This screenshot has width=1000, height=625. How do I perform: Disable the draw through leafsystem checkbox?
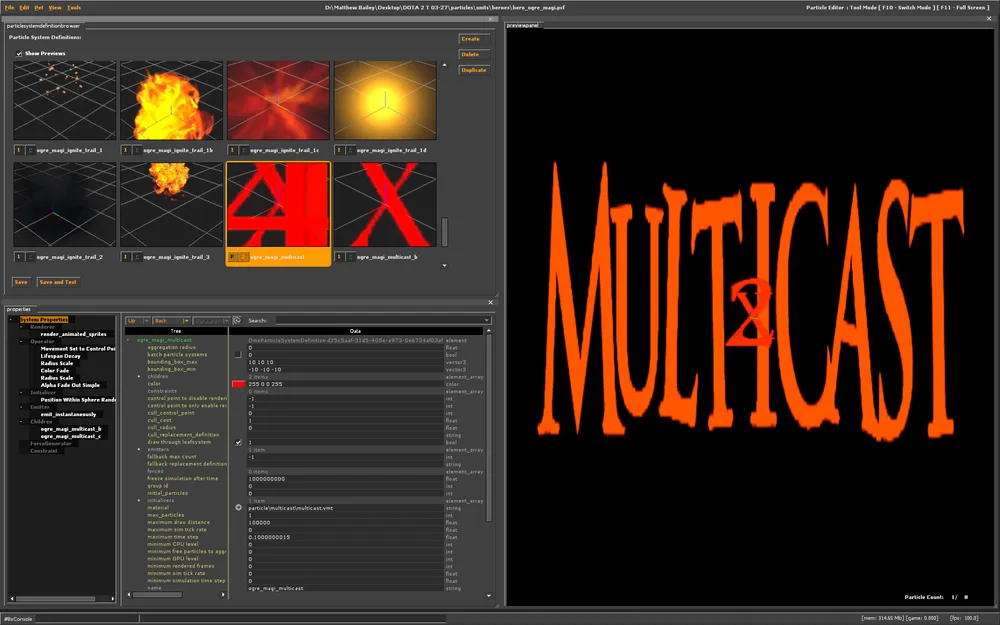point(238,442)
